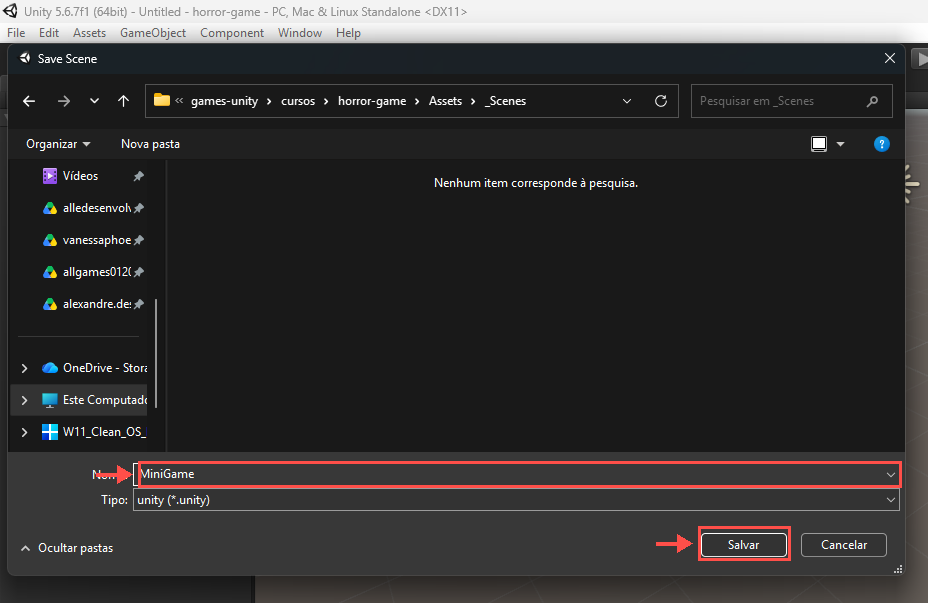Image resolution: width=928 pixels, height=603 pixels.
Task: Open the alexandre.de Google Drive shortcut
Action: pyautogui.click(x=87, y=304)
